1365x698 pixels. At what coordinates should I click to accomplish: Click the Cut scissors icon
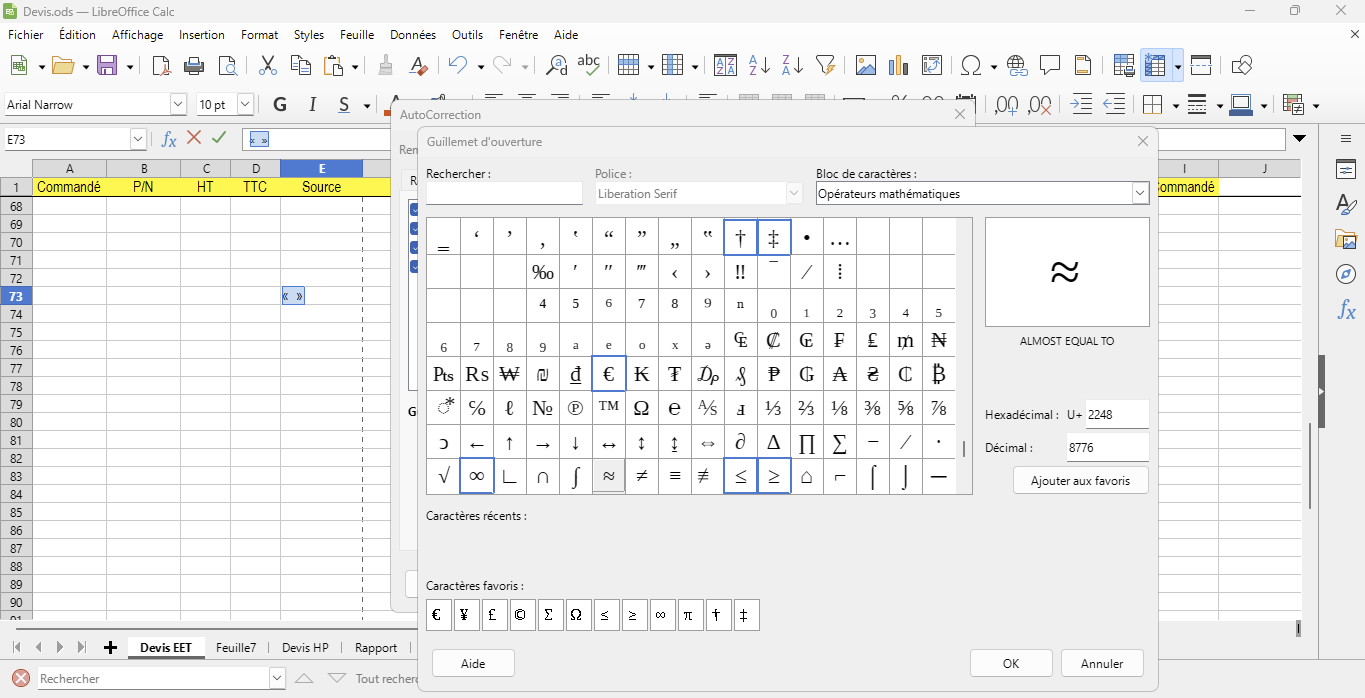click(267, 66)
